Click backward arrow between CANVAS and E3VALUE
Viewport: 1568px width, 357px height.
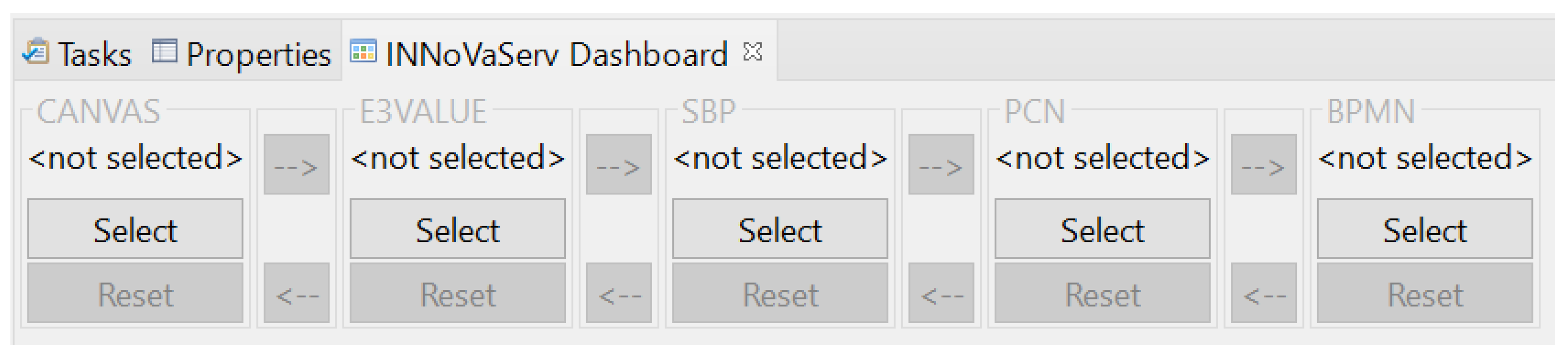[x=297, y=294]
